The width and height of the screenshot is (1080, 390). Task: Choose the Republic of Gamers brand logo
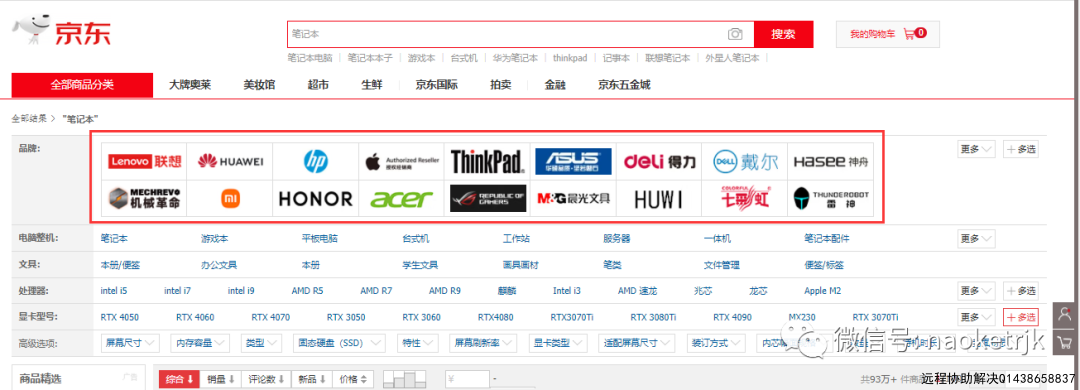point(488,198)
